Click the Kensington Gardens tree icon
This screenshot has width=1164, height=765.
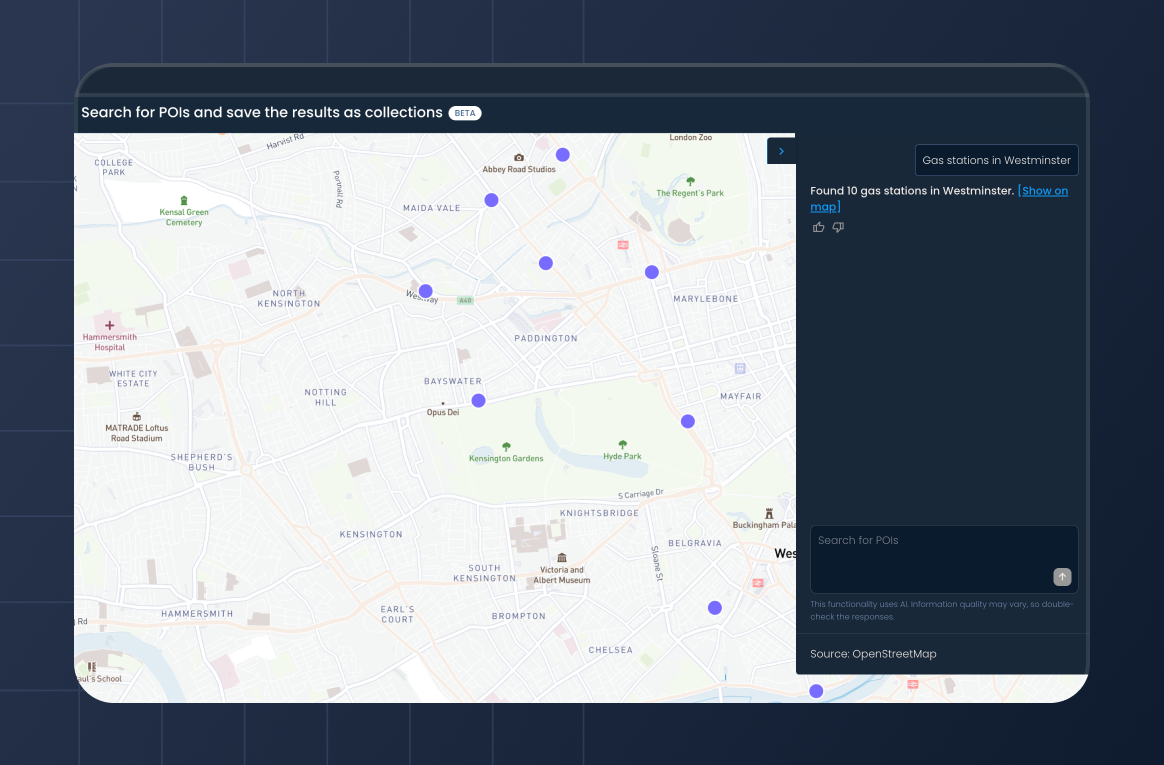click(x=506, y=447)
